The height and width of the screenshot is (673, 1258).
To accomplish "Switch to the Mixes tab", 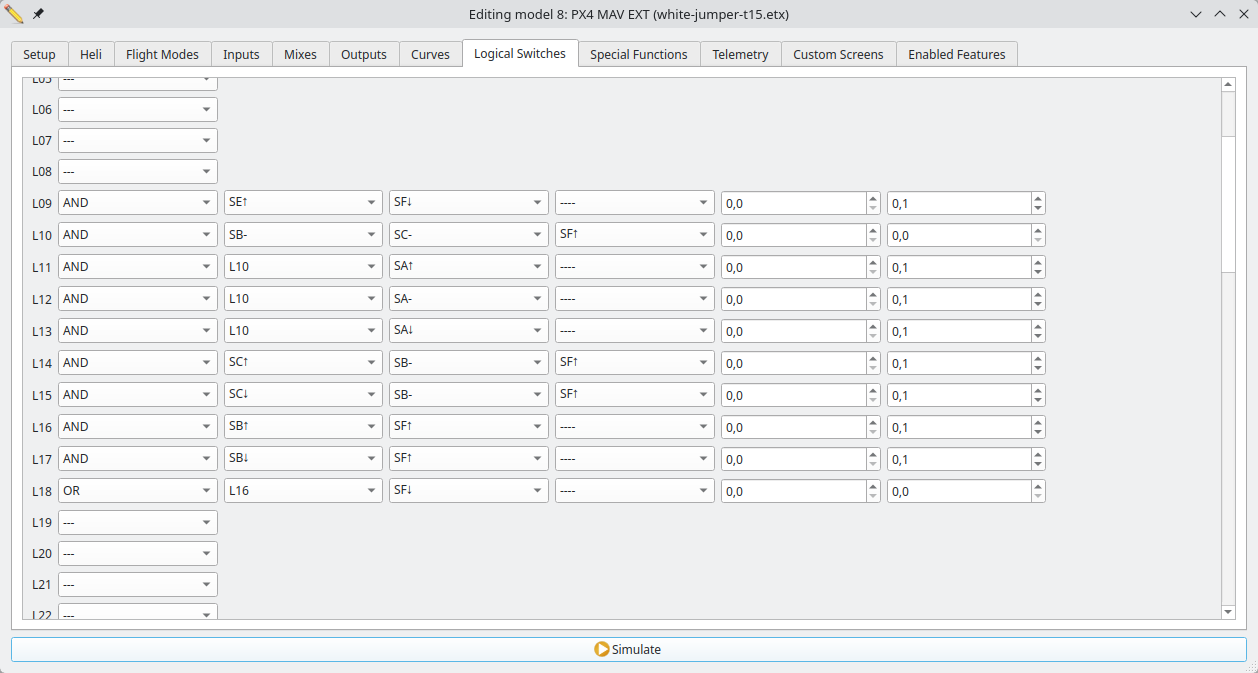I will (x=300, y=54).
